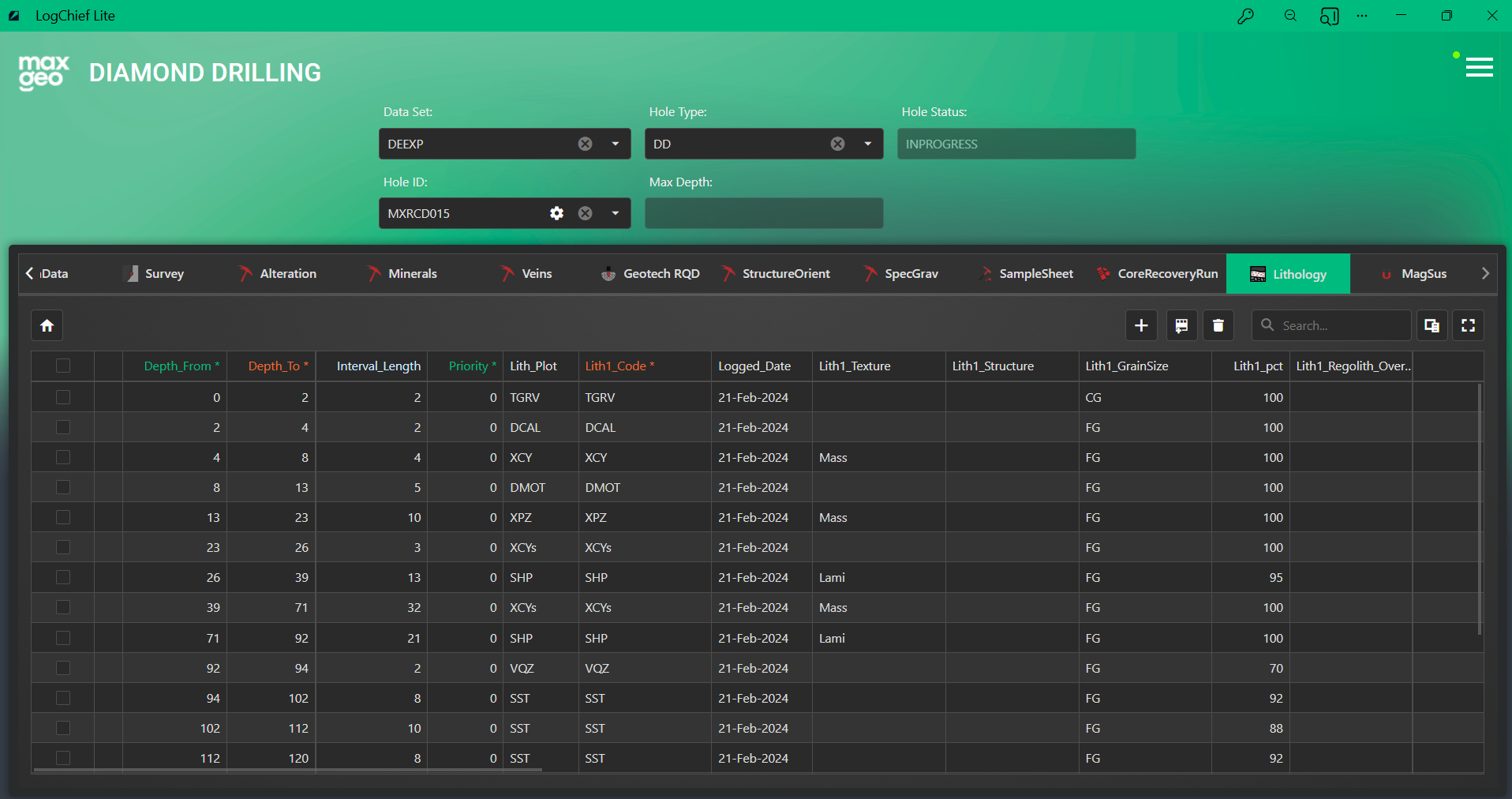
Task: Click the cast screen icon in title bar
Action: 1329,16
